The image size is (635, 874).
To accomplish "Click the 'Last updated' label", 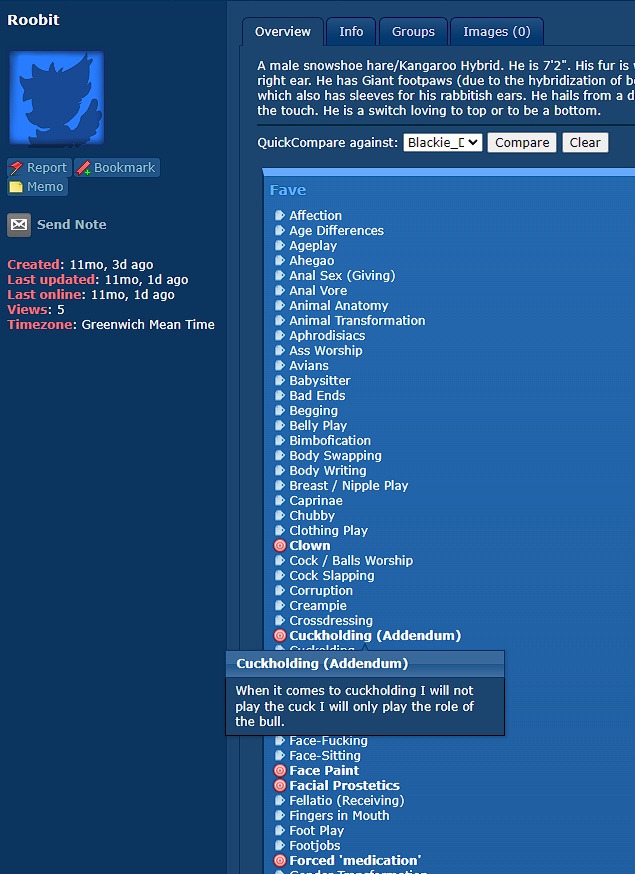I will pos(51,280).
